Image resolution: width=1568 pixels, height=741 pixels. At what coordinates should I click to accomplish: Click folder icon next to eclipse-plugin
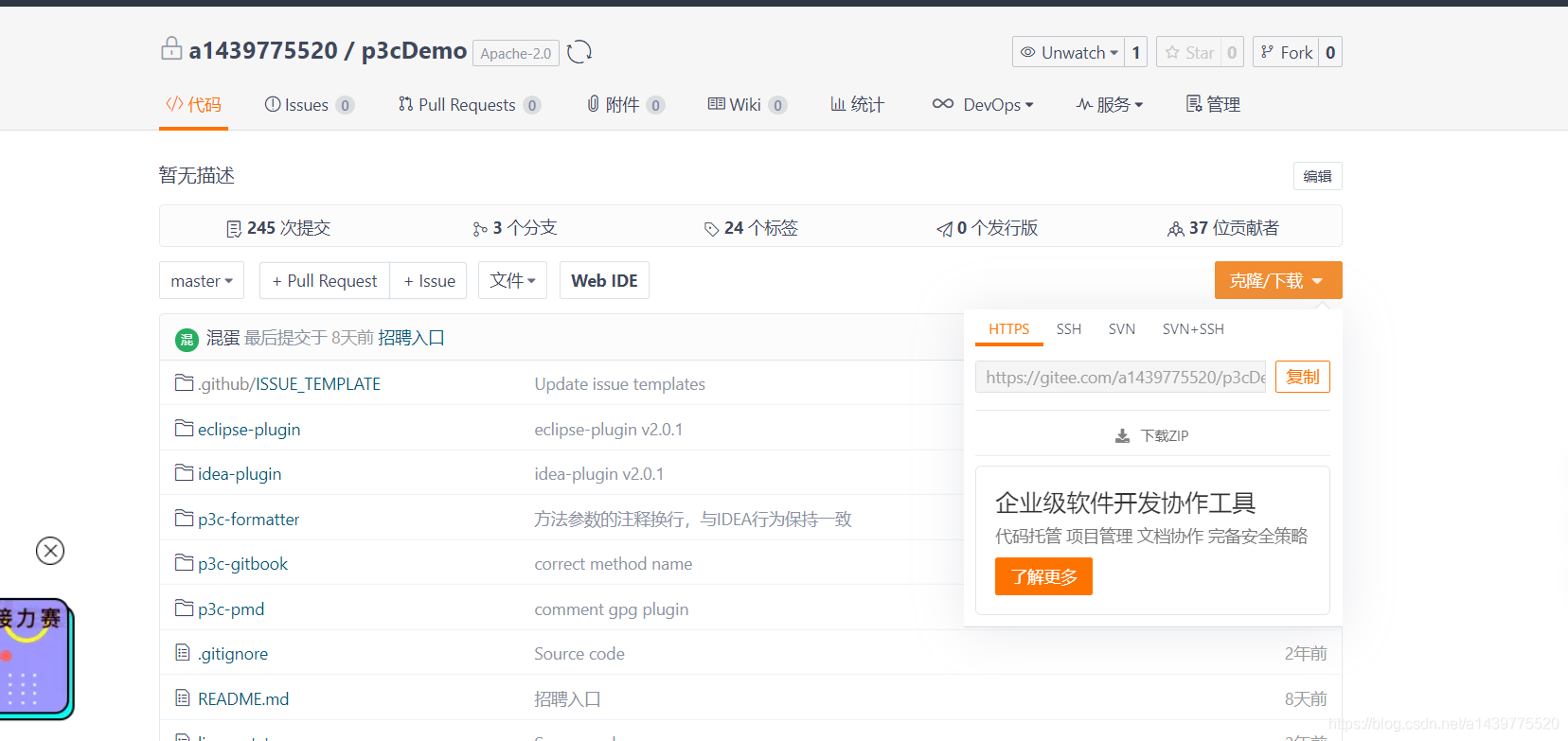click(x=184, y=429)
